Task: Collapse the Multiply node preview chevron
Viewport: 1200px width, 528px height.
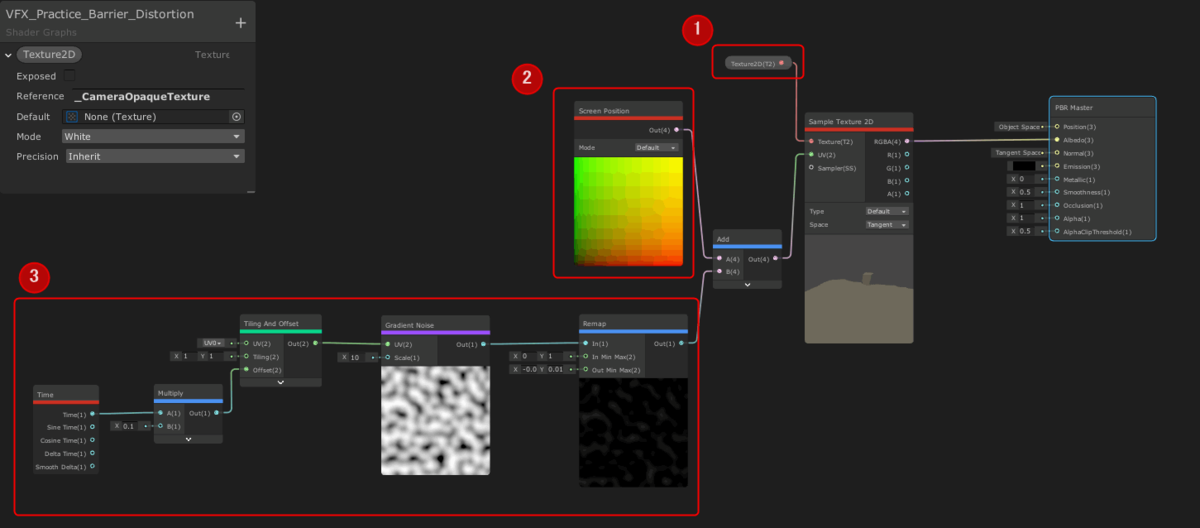Action: click(188, 438)
